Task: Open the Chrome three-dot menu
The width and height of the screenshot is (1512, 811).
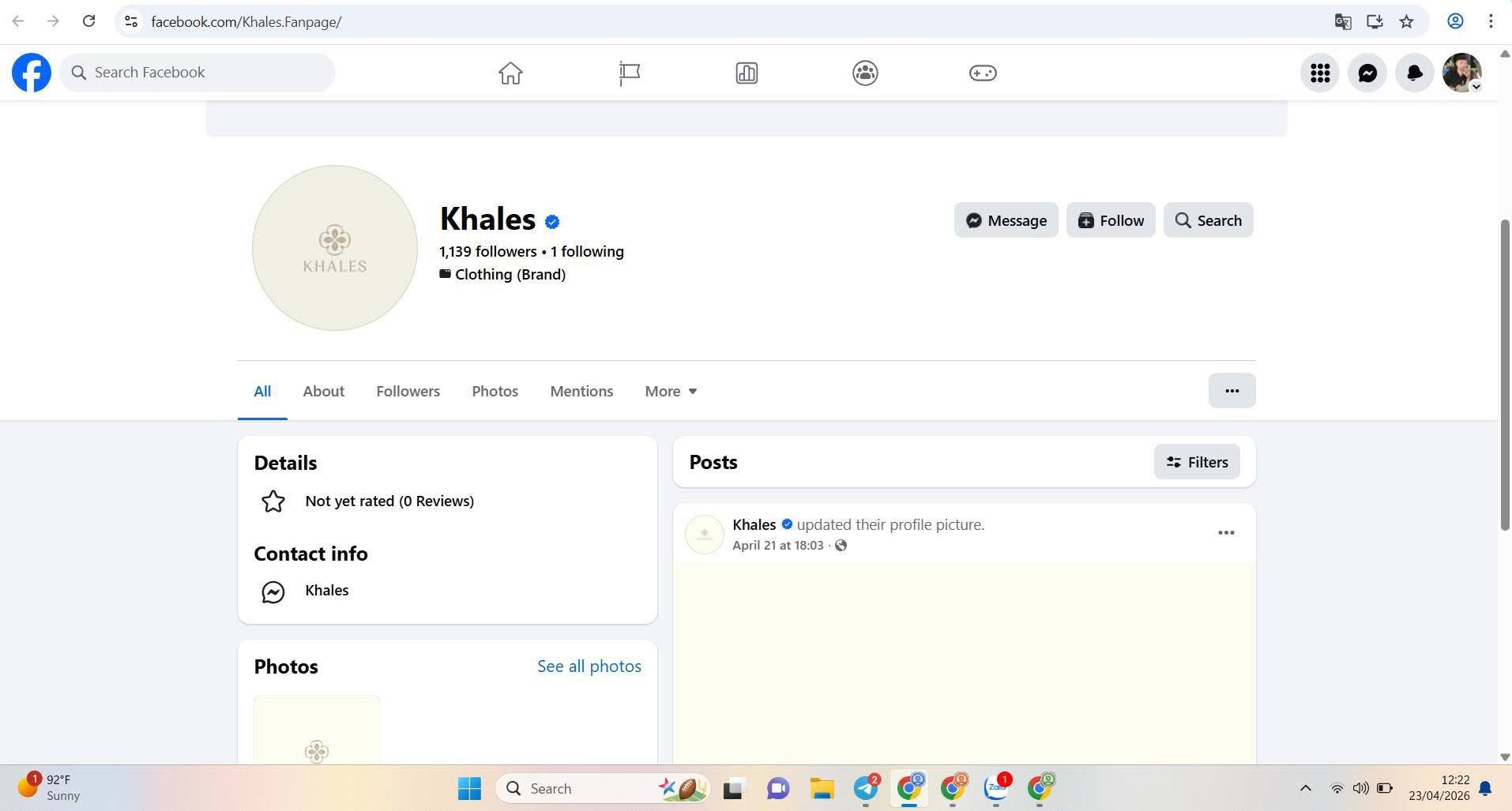Action: [x=1491, y=21]
